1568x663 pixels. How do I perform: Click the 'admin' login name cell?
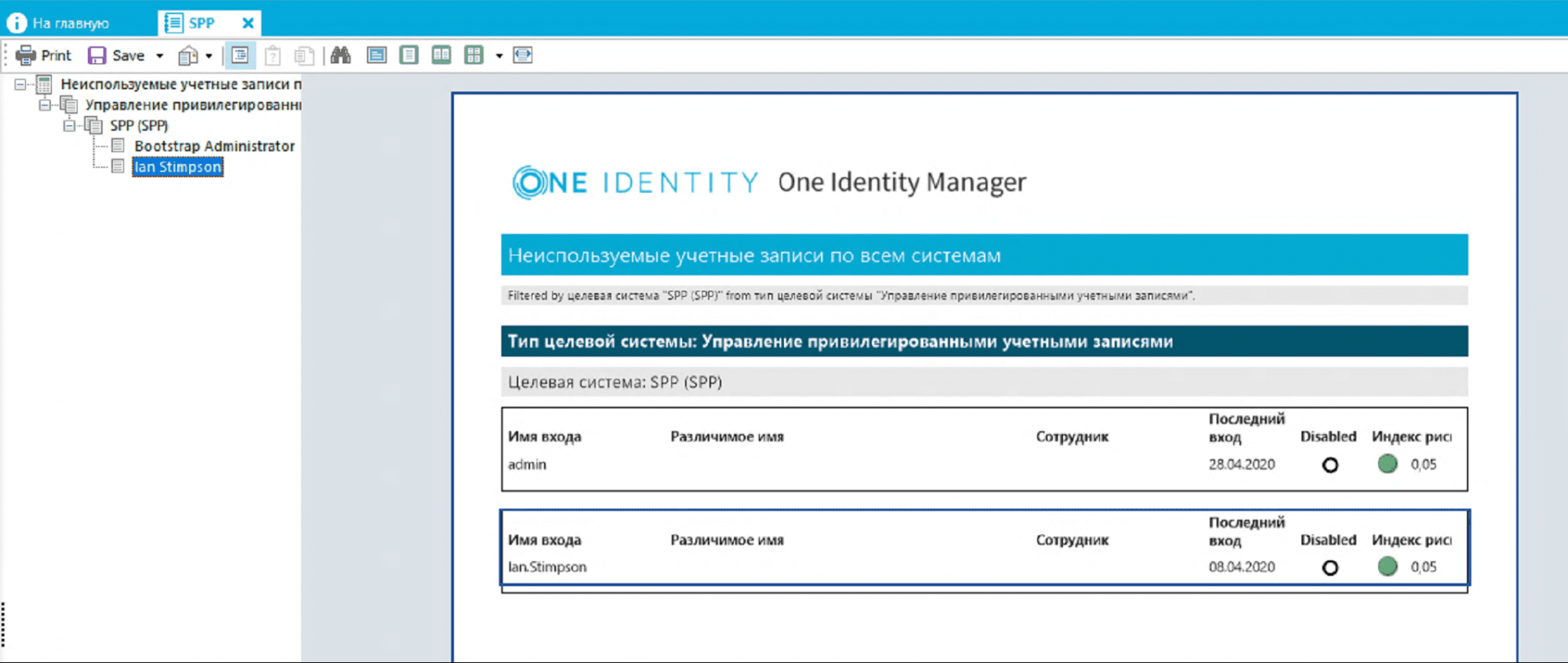(x=527, y=464)
